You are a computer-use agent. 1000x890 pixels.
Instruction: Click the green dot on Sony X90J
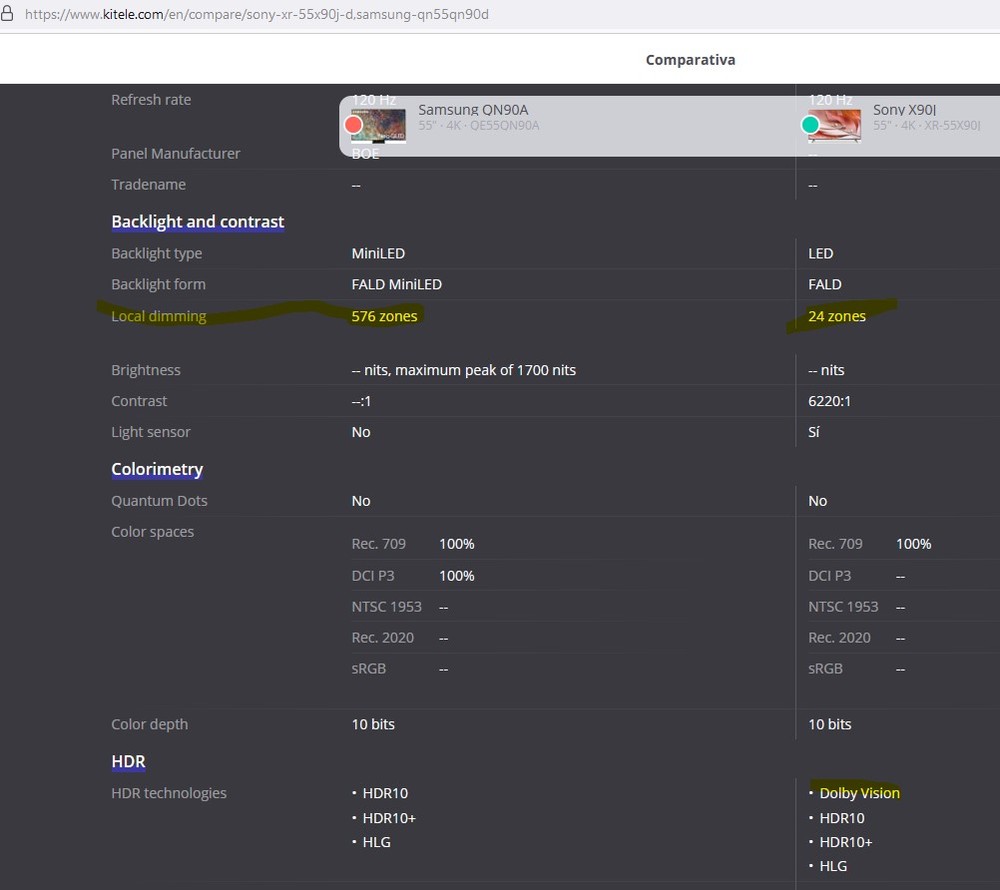tap(810, 125)
